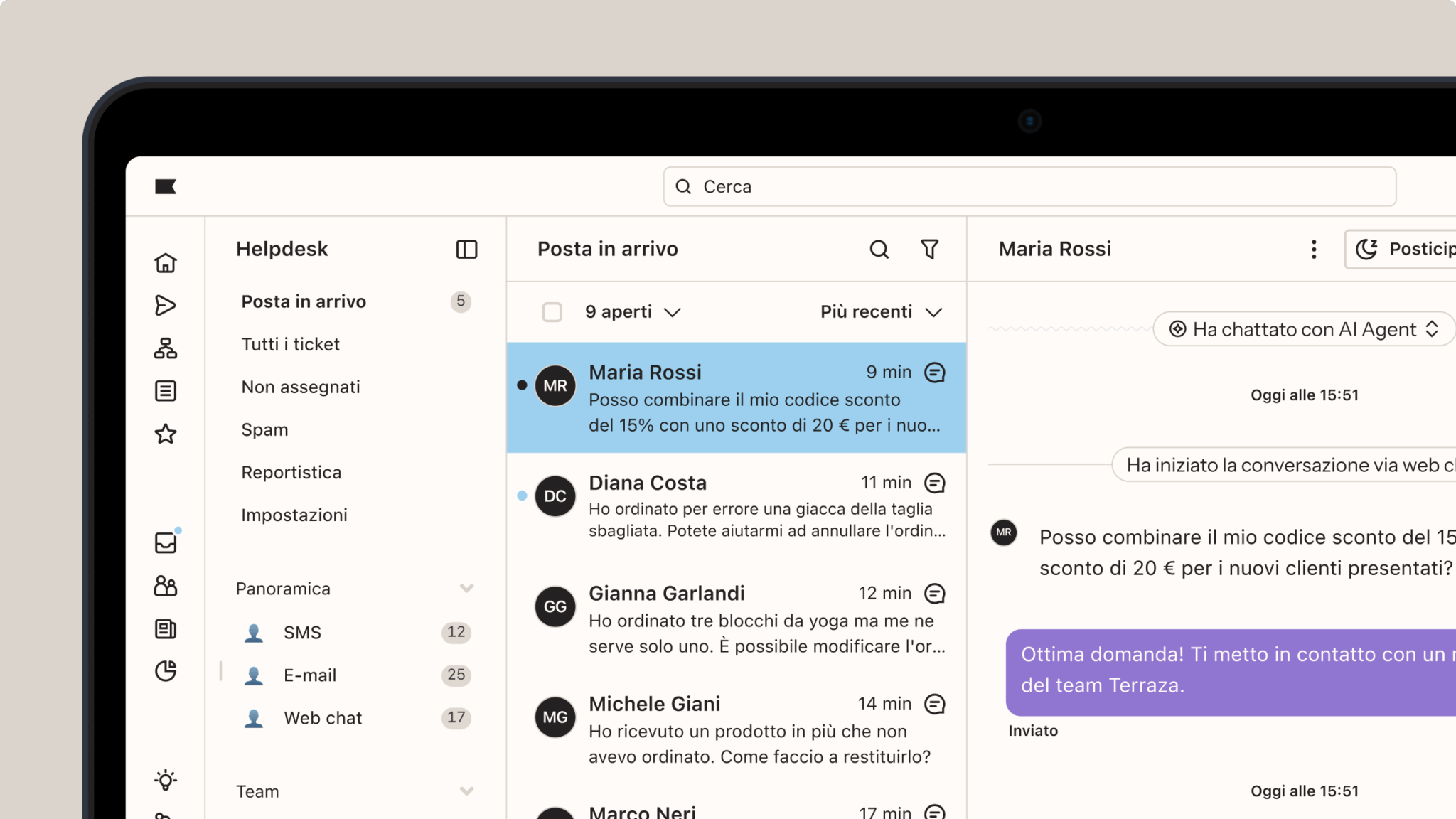This screenshot has width=1456, height=819.
Task: Click the magnifier icon beside Posta in arrivo
Action: (879, 249)
